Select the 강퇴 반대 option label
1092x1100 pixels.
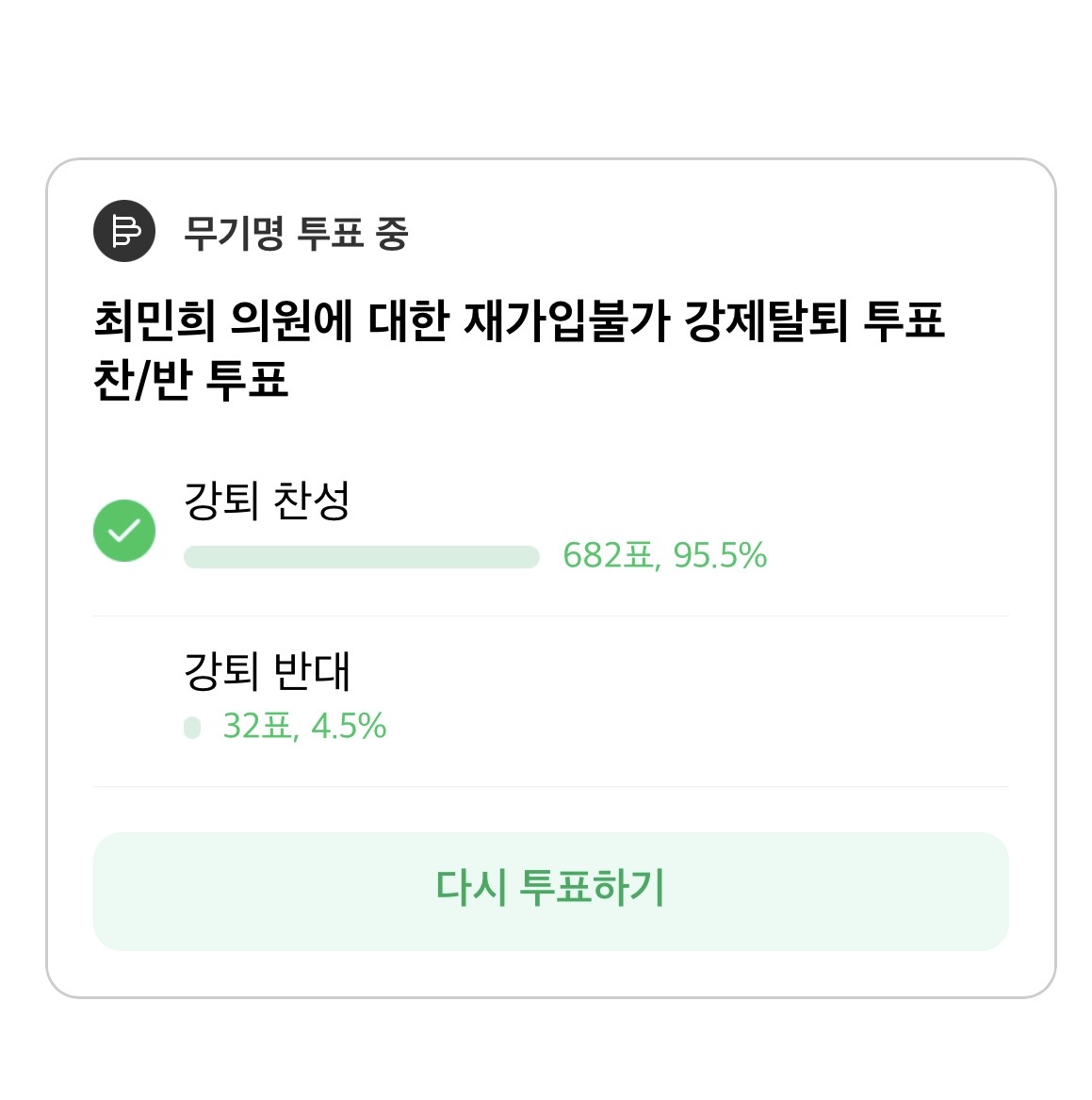click(x=267, y=671)
